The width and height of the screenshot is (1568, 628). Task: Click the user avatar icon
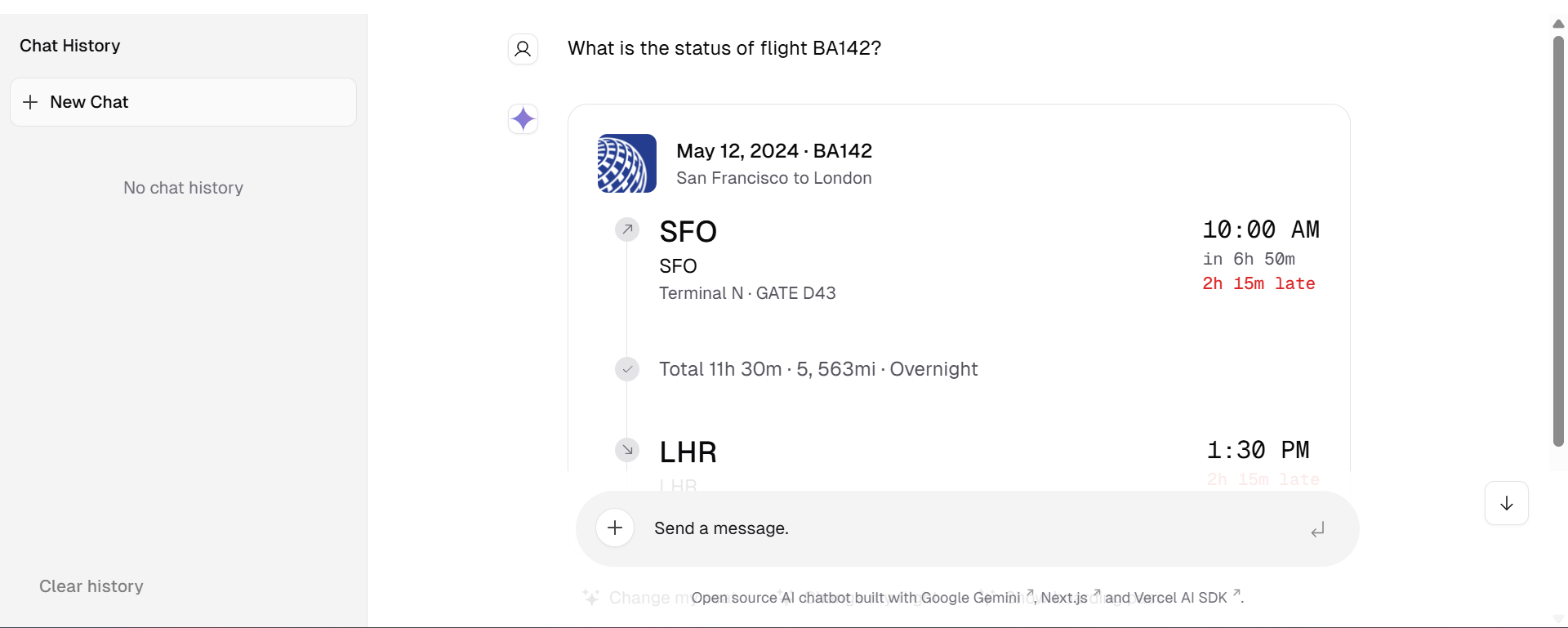click(x=523, y=49)
